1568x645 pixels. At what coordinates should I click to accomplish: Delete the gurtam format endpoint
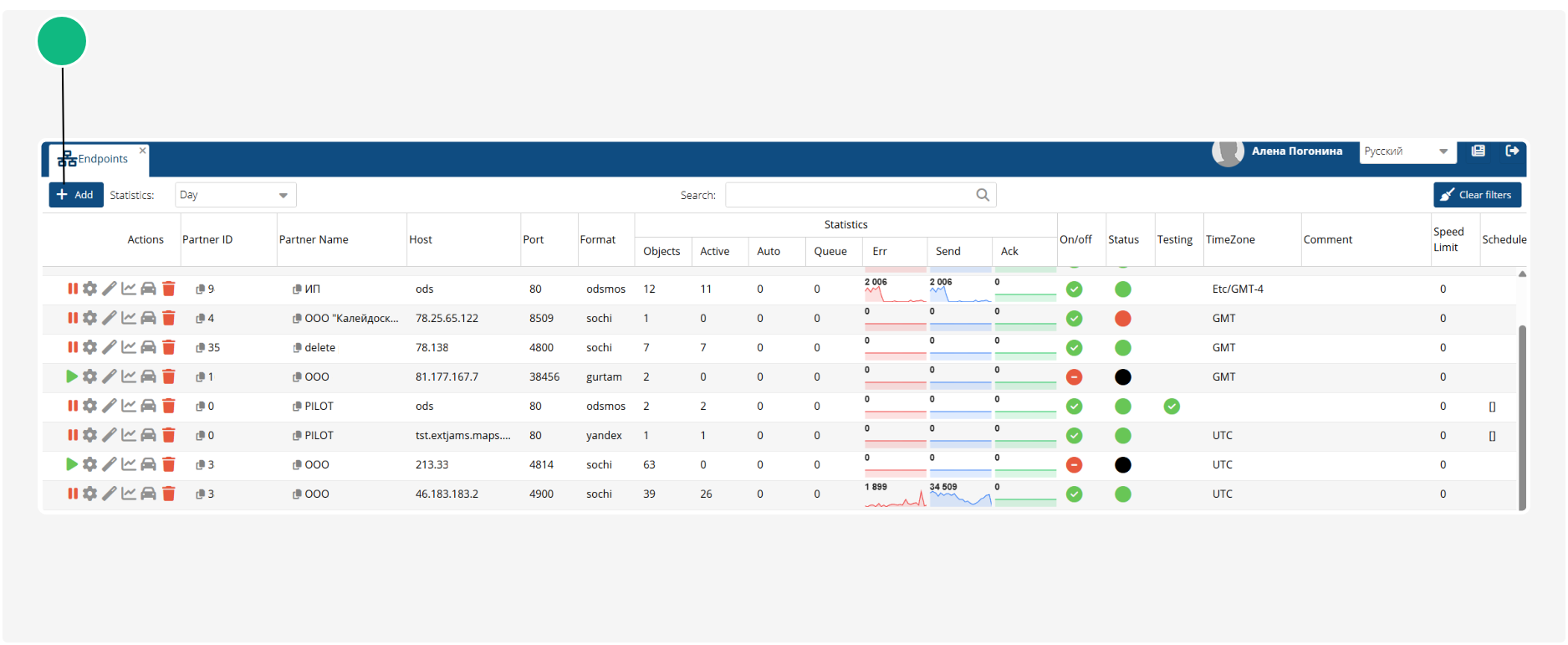168,376
